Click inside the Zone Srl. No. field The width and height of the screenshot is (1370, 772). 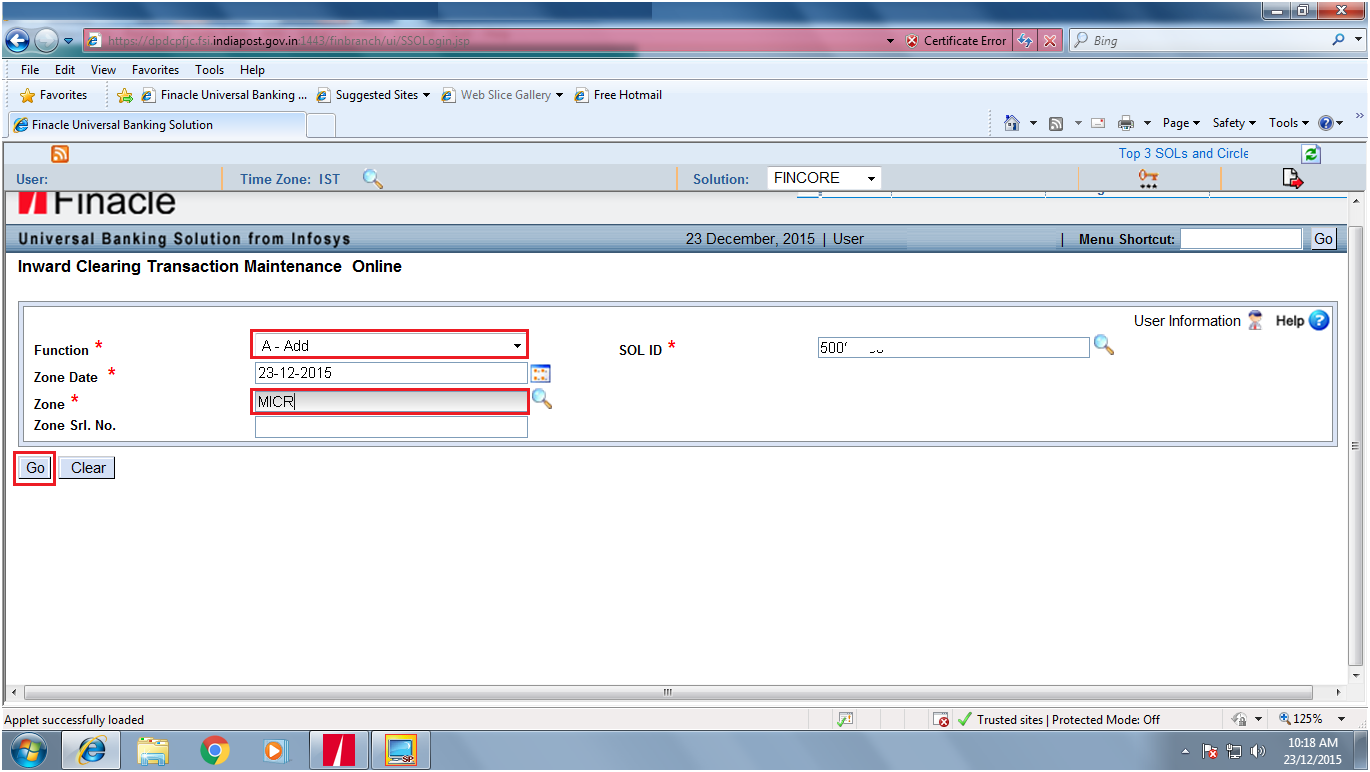pos(390,426)
